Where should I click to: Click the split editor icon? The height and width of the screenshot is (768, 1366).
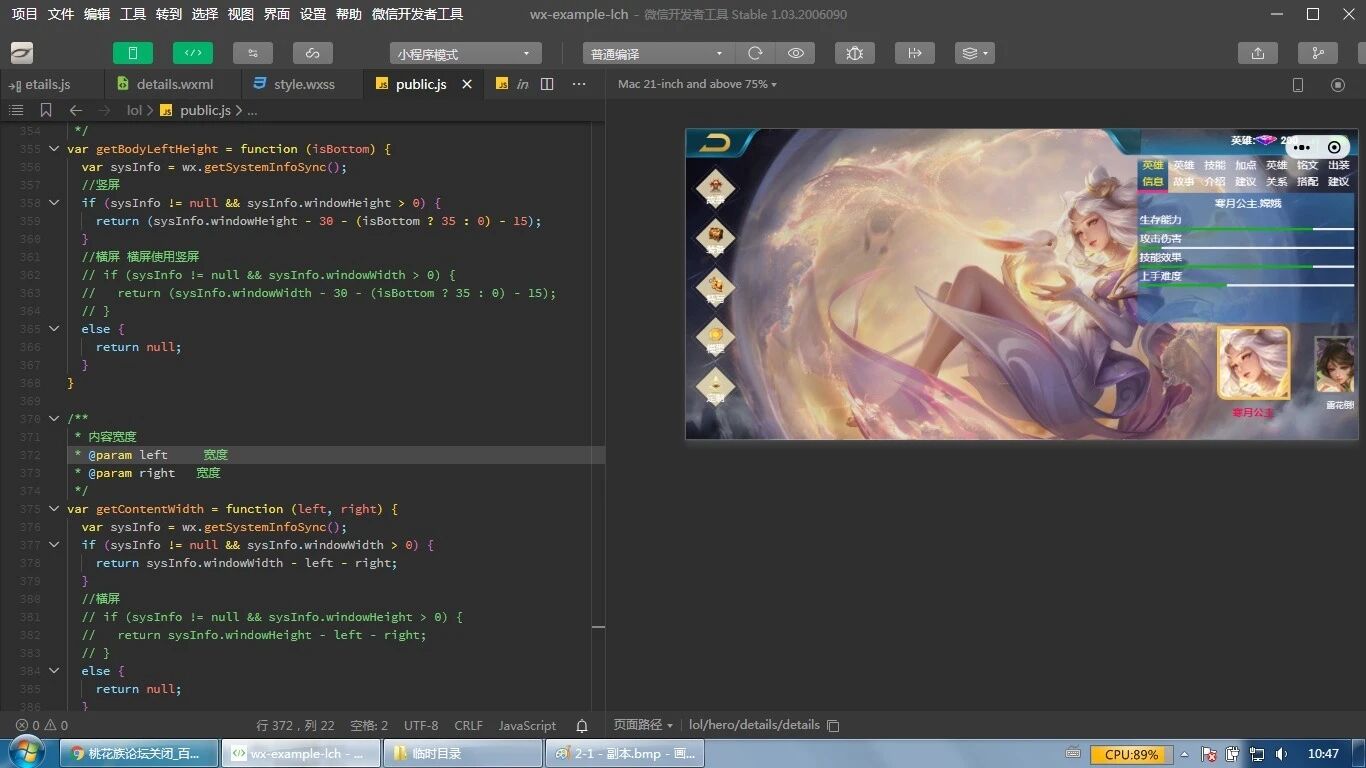click(x=547, y=84)
